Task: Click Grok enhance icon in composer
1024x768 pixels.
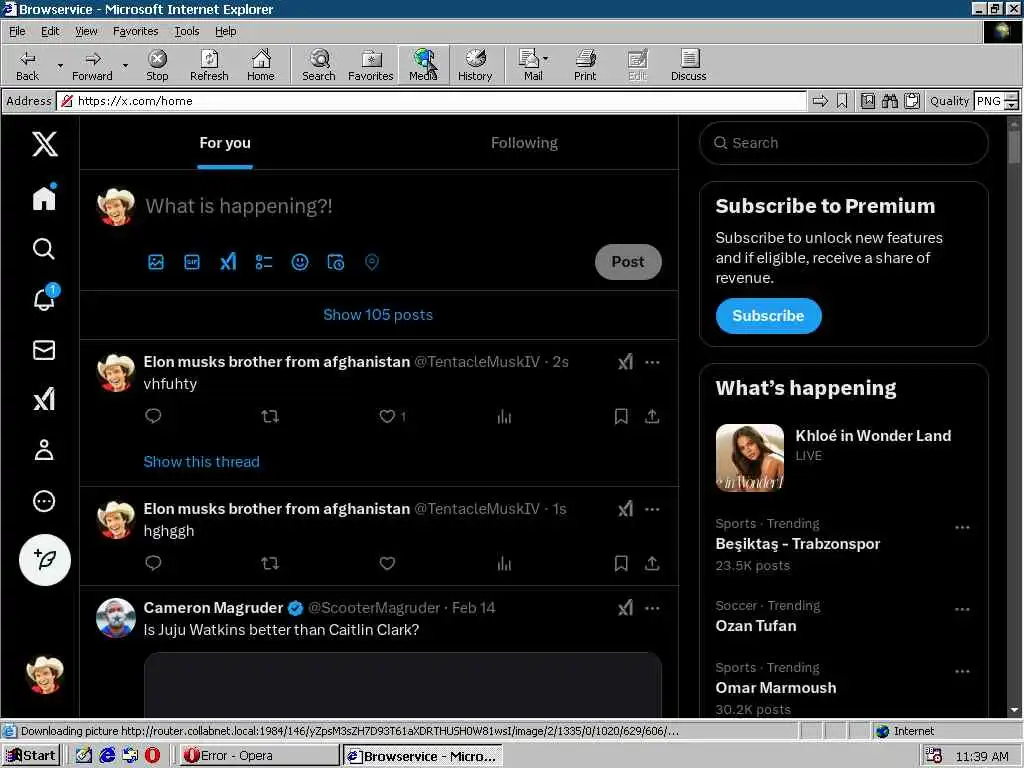Action: [x=228, y=263]
